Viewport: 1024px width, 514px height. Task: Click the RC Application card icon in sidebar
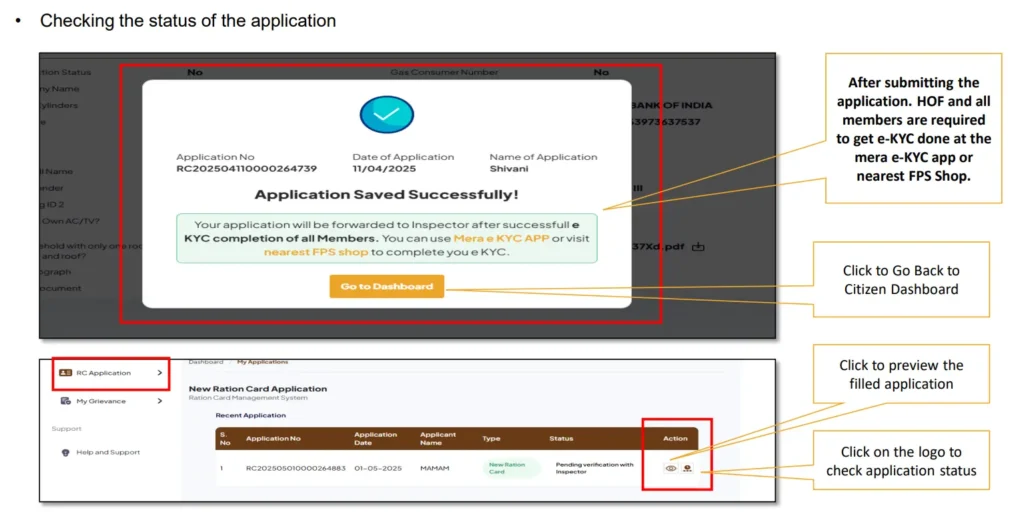pyautogui.click(x=65, y=373)
